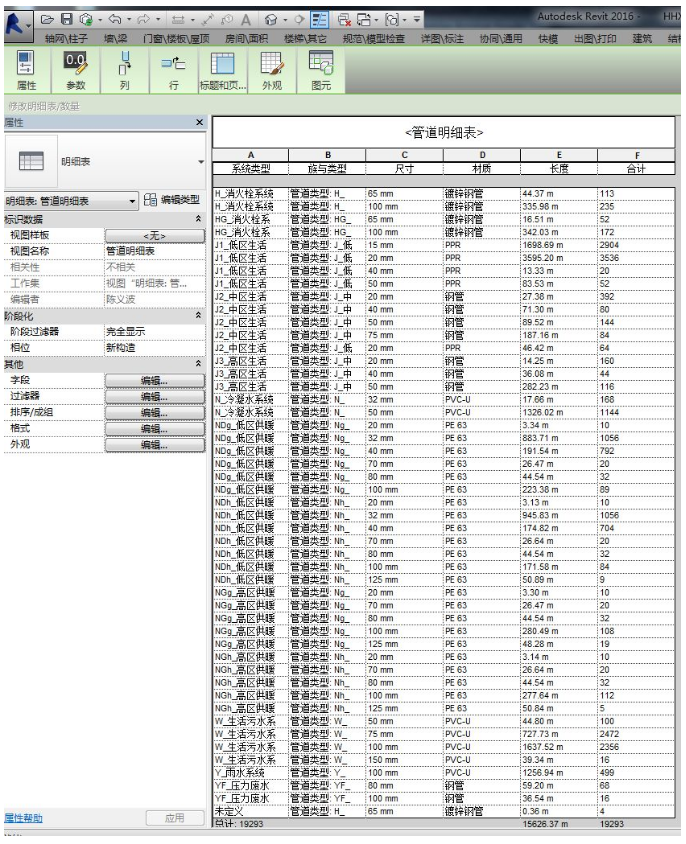Image resolution: width=686 pixels, height=844 pixels.
Task: Click the 未定义 system type cell
Action: [x=250, y=811]
